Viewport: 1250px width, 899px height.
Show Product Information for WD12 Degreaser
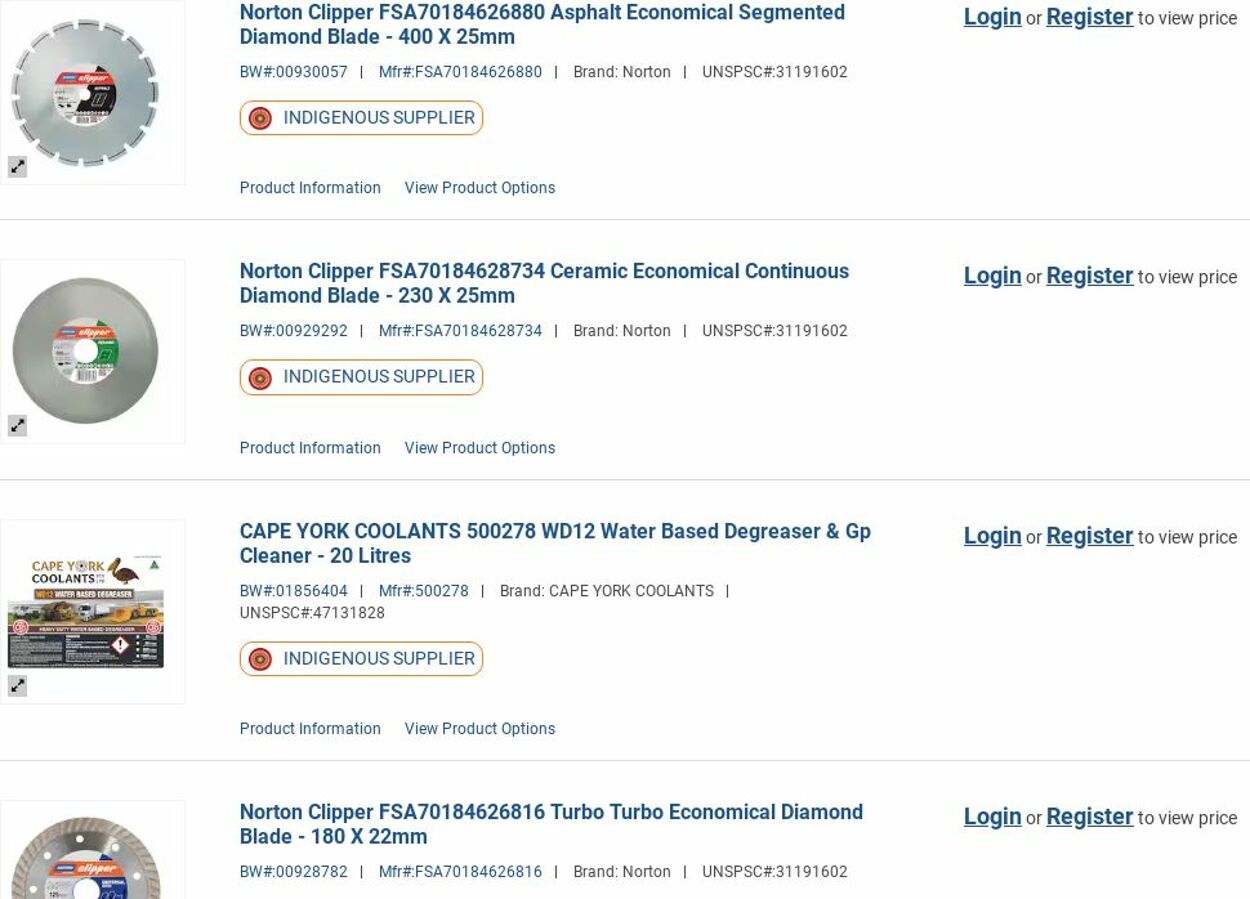[x=310, y=729]
